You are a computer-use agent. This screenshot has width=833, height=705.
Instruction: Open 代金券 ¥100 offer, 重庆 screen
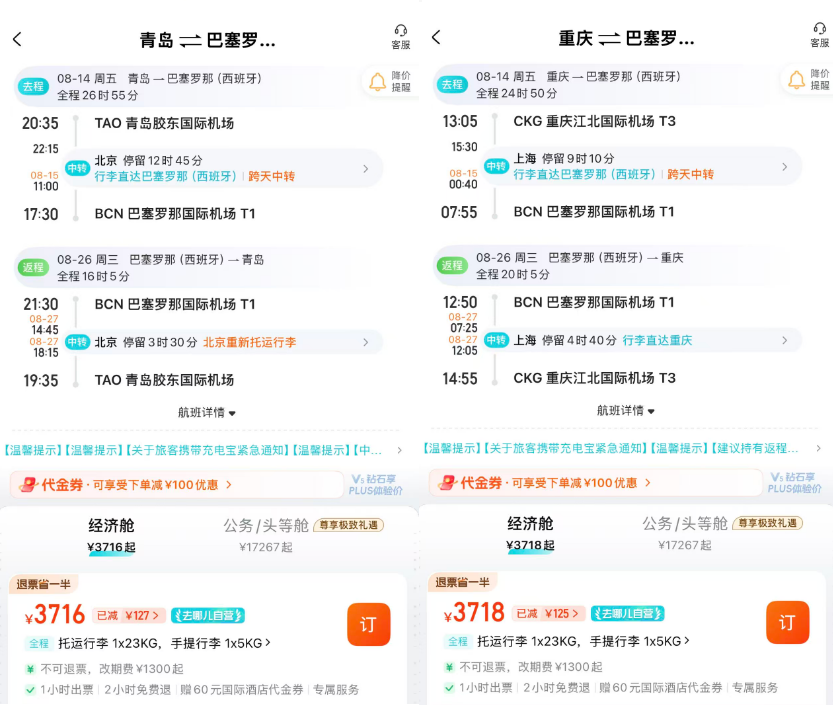(596, 482)
